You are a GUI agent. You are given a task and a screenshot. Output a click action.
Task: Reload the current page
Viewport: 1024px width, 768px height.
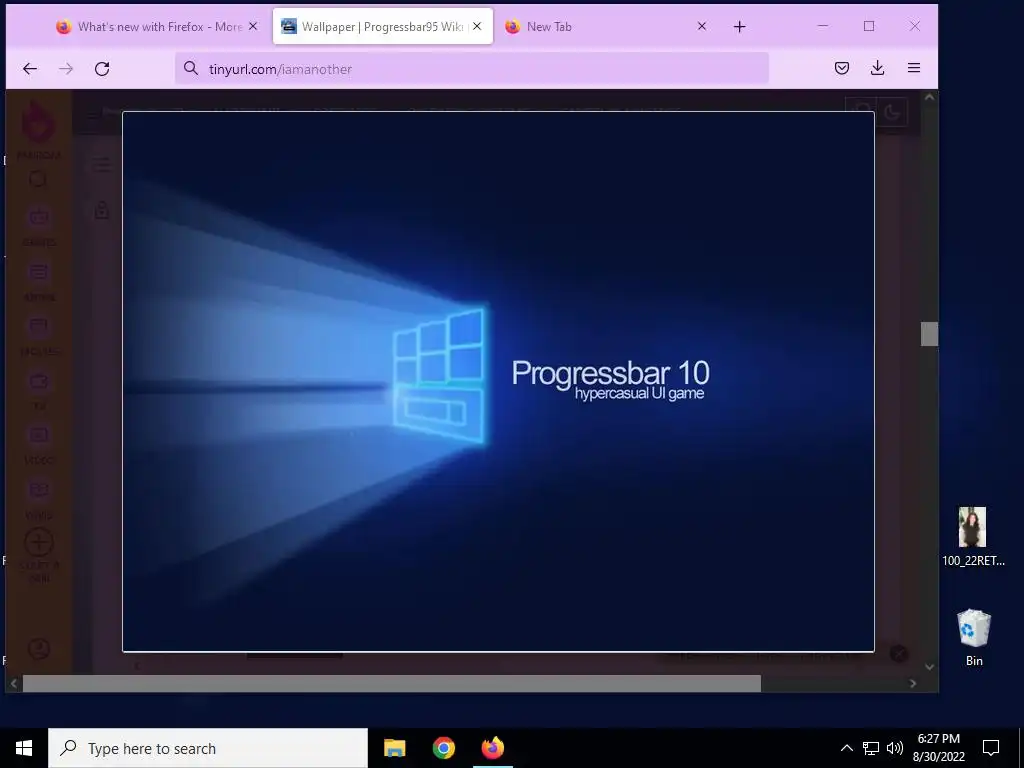coord(102,69)
